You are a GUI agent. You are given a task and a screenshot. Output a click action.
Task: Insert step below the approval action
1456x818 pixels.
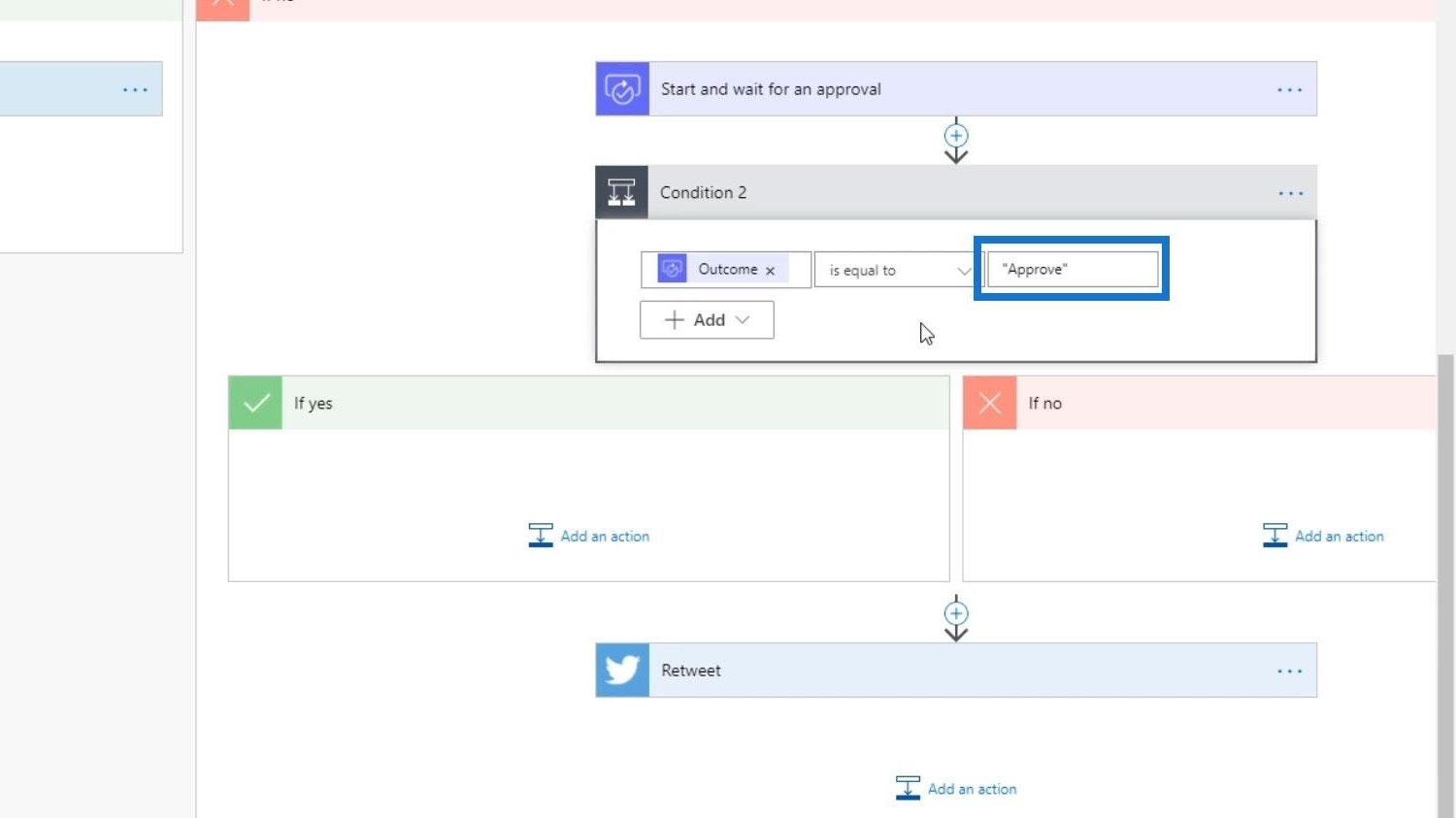pos(956,135)
